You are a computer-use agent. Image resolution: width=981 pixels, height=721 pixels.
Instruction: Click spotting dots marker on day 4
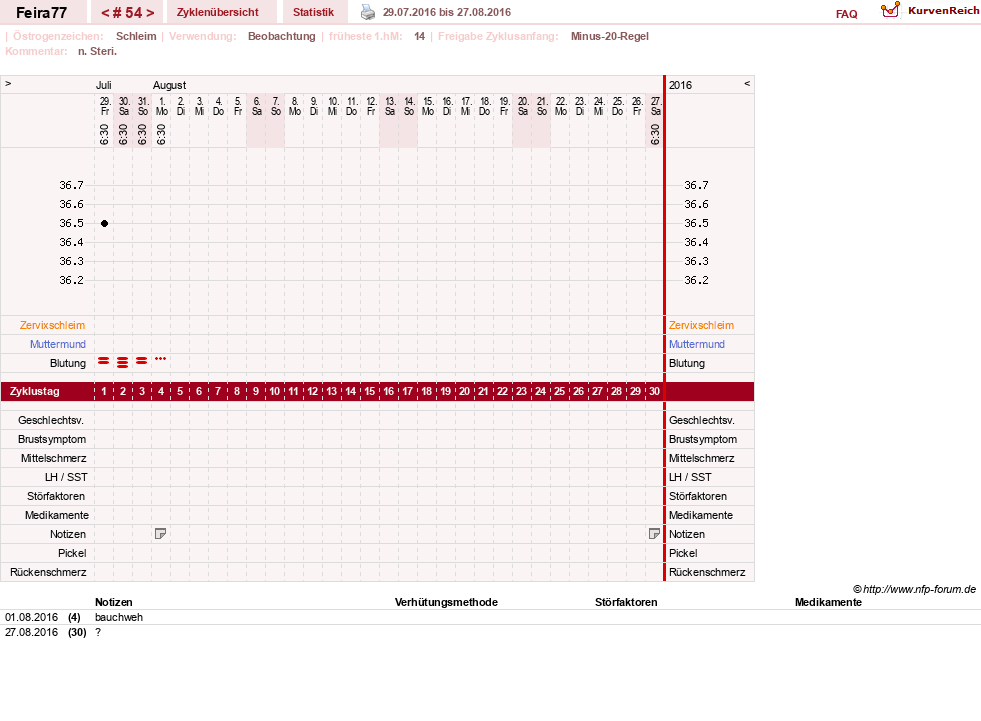coord(161,359)
